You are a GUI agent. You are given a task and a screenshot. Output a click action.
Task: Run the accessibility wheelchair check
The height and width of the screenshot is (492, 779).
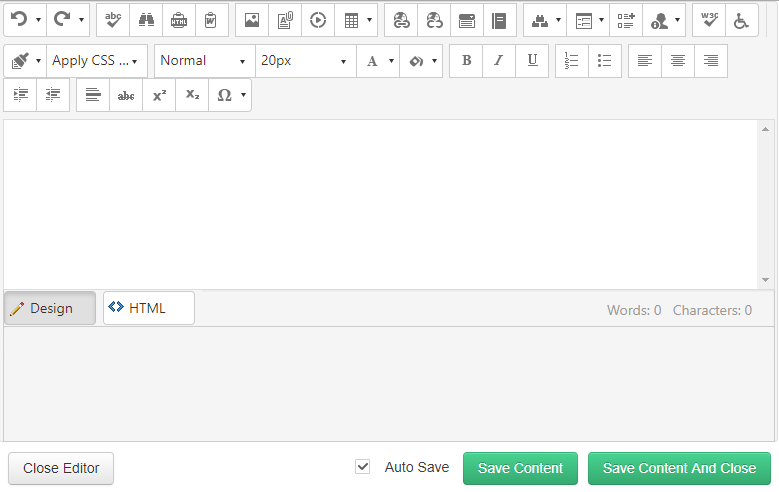[741, 19]
